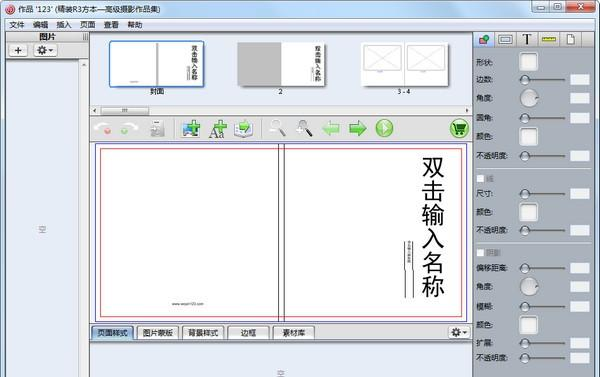Select the 封面 cover page thumbnail
The width and height of the screenshot is (600, 377).
pyautogui.click(x=157, y=64)
